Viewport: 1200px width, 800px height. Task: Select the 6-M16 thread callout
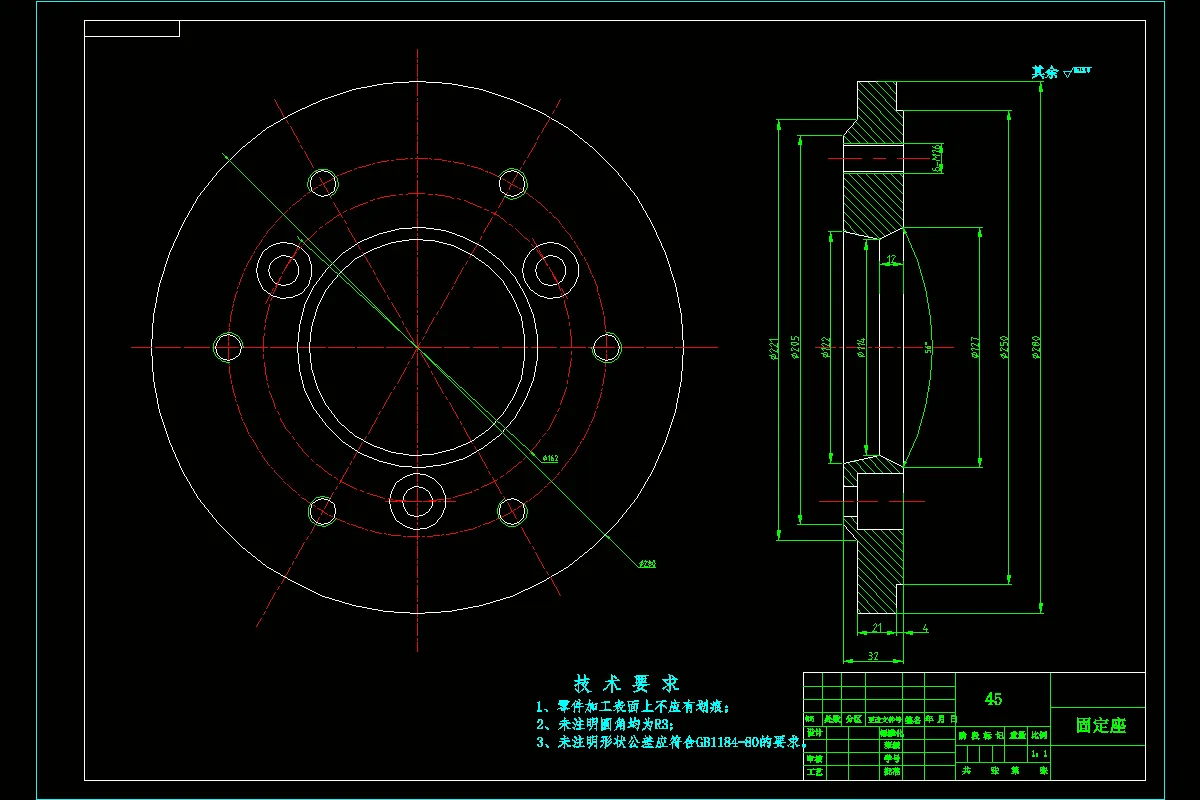point(938,157)
